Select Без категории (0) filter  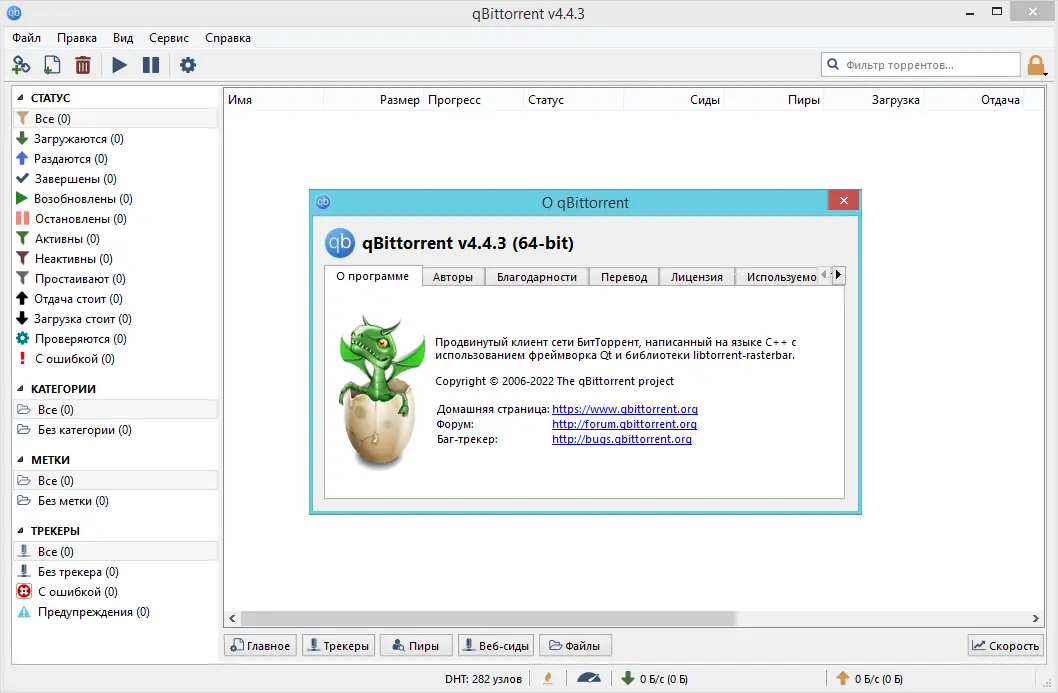[115, 430]
